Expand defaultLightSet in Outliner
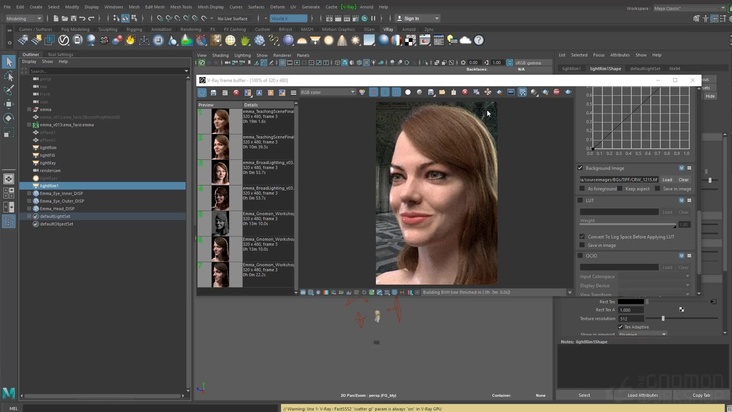Image resolution: width=732 pixels, height=412 pixels. pos(29,216)
